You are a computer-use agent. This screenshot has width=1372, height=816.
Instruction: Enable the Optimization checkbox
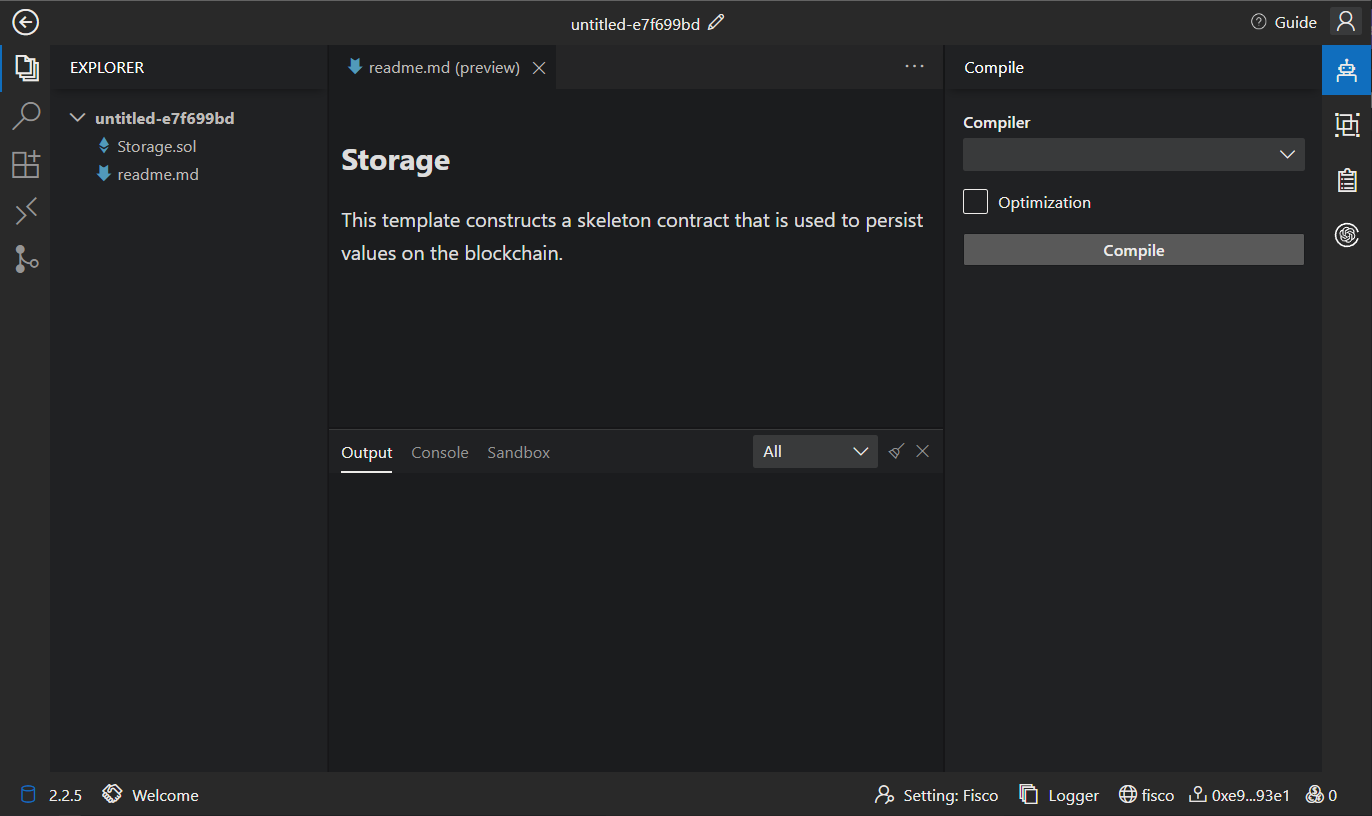tap(975, 202)
